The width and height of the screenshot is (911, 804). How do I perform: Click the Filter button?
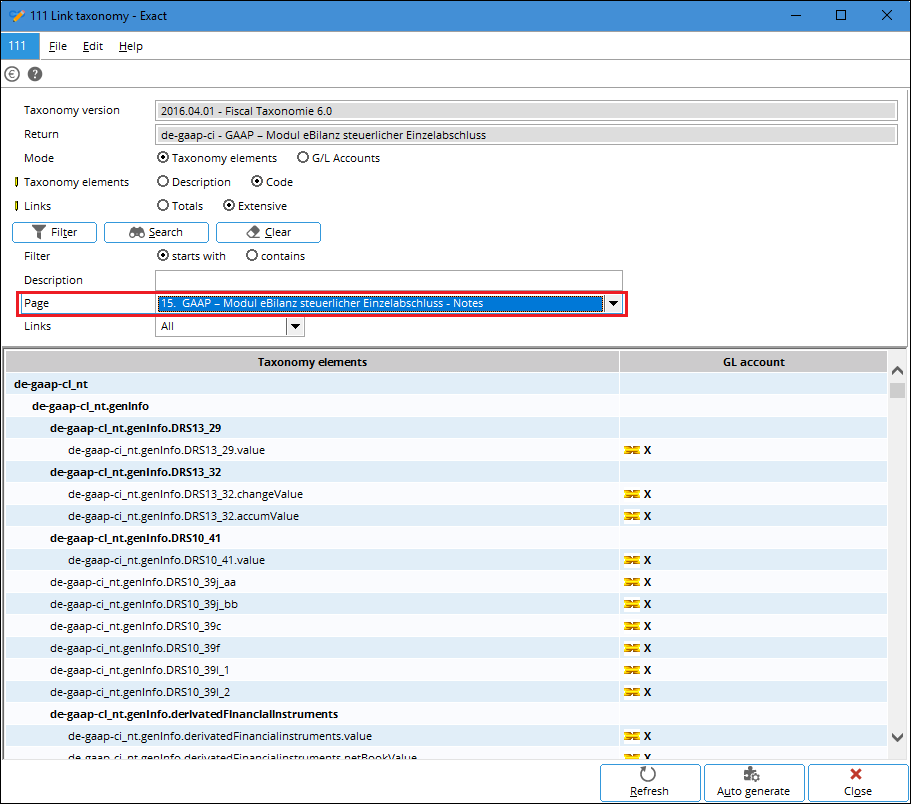click(55, 232)
